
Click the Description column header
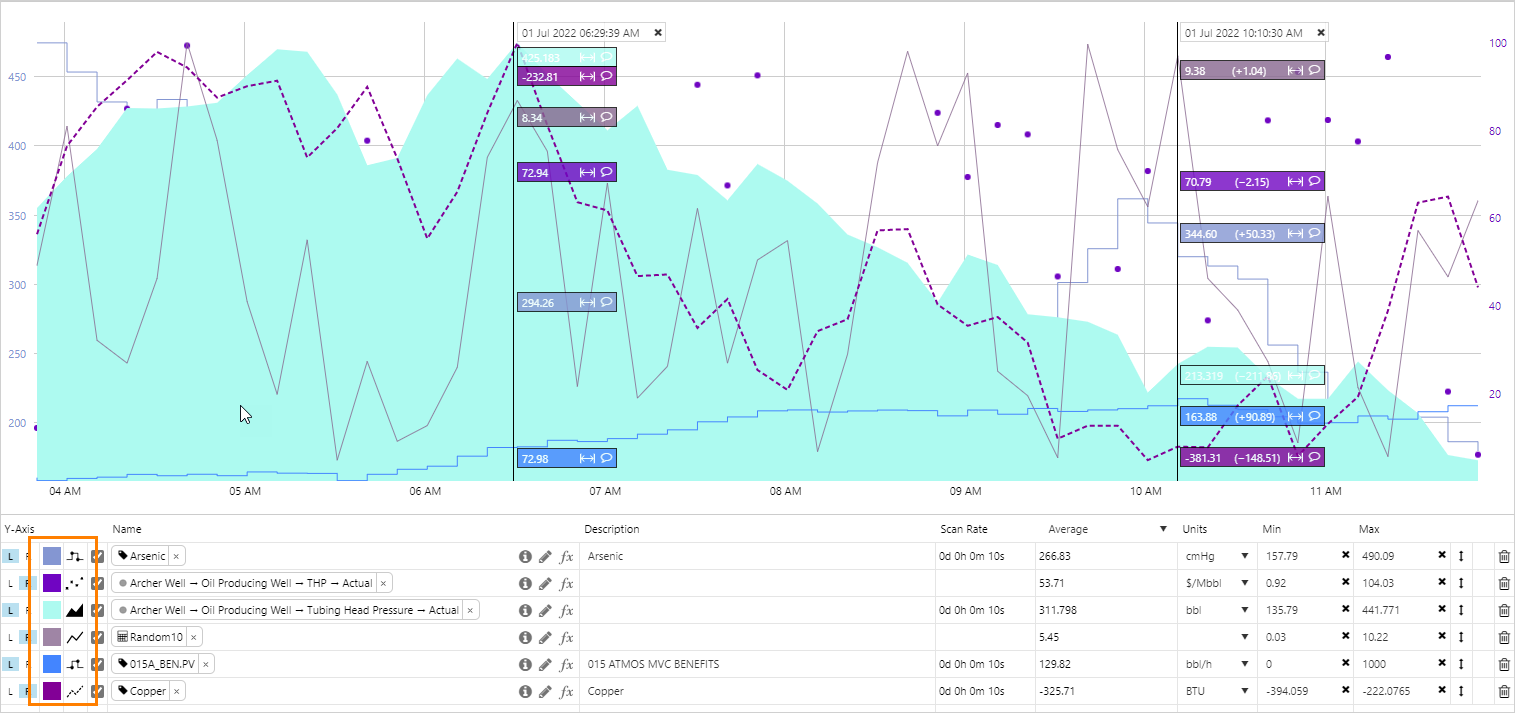tap(613, 529)
